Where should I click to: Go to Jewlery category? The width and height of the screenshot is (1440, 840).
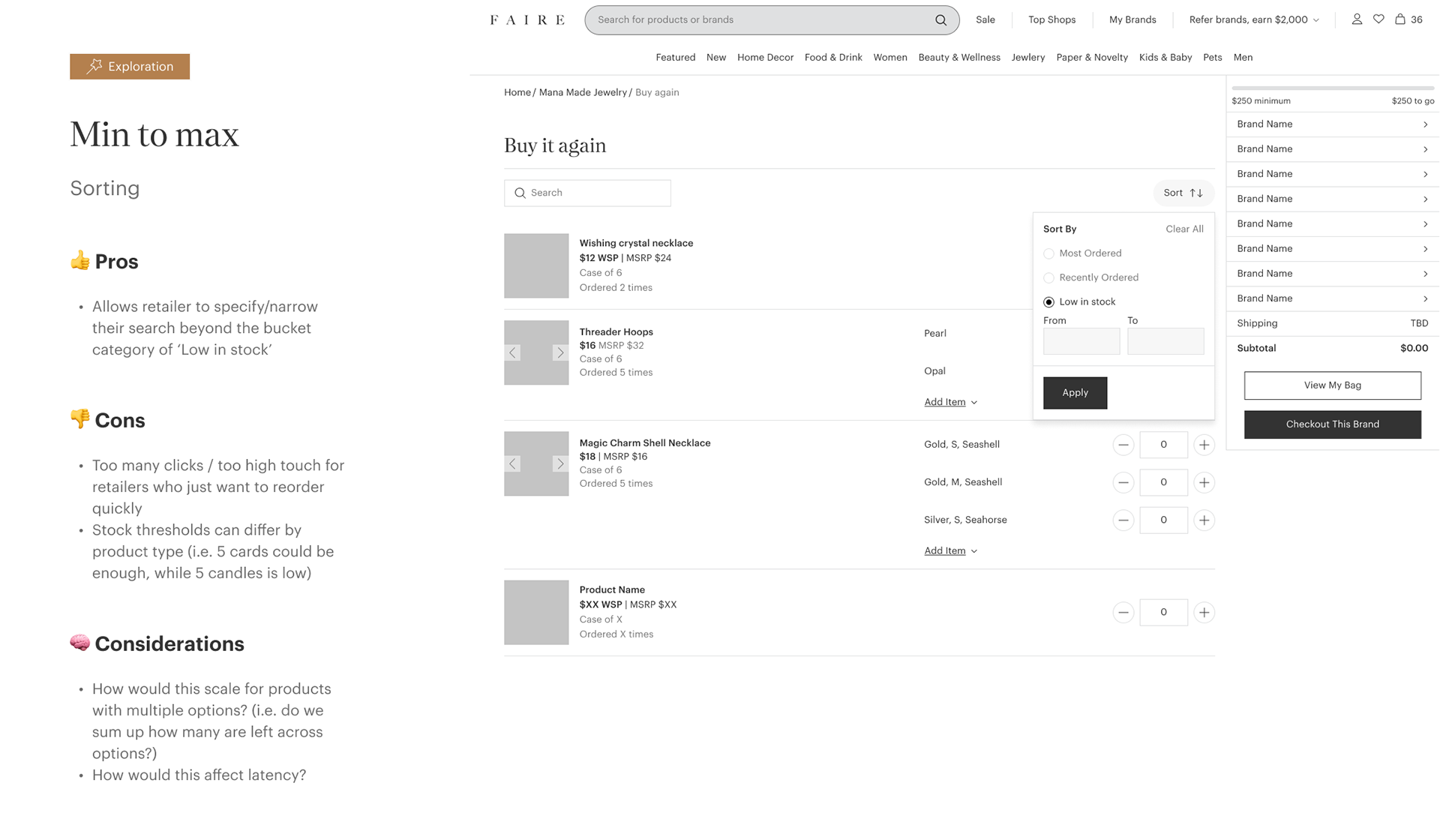point(1027,57)
